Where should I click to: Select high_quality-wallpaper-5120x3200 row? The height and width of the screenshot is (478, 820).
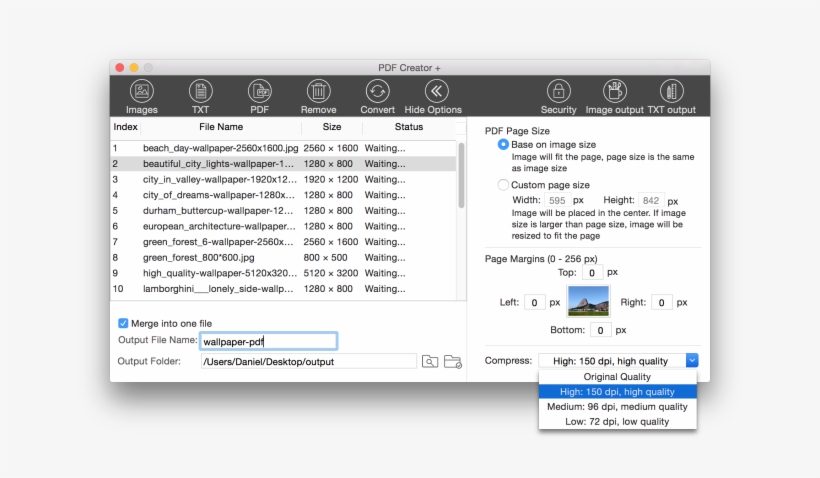pos(283,273)
